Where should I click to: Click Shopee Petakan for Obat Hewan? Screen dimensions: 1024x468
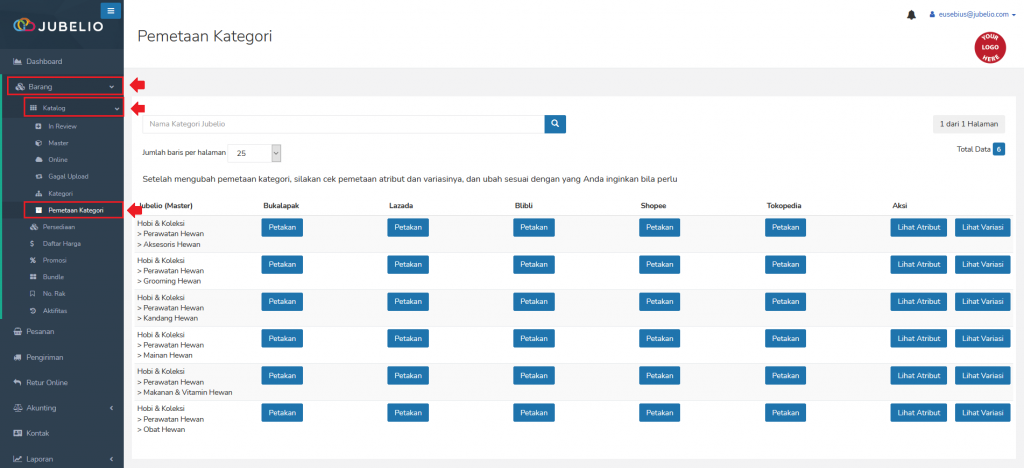(x=660, y=413)
